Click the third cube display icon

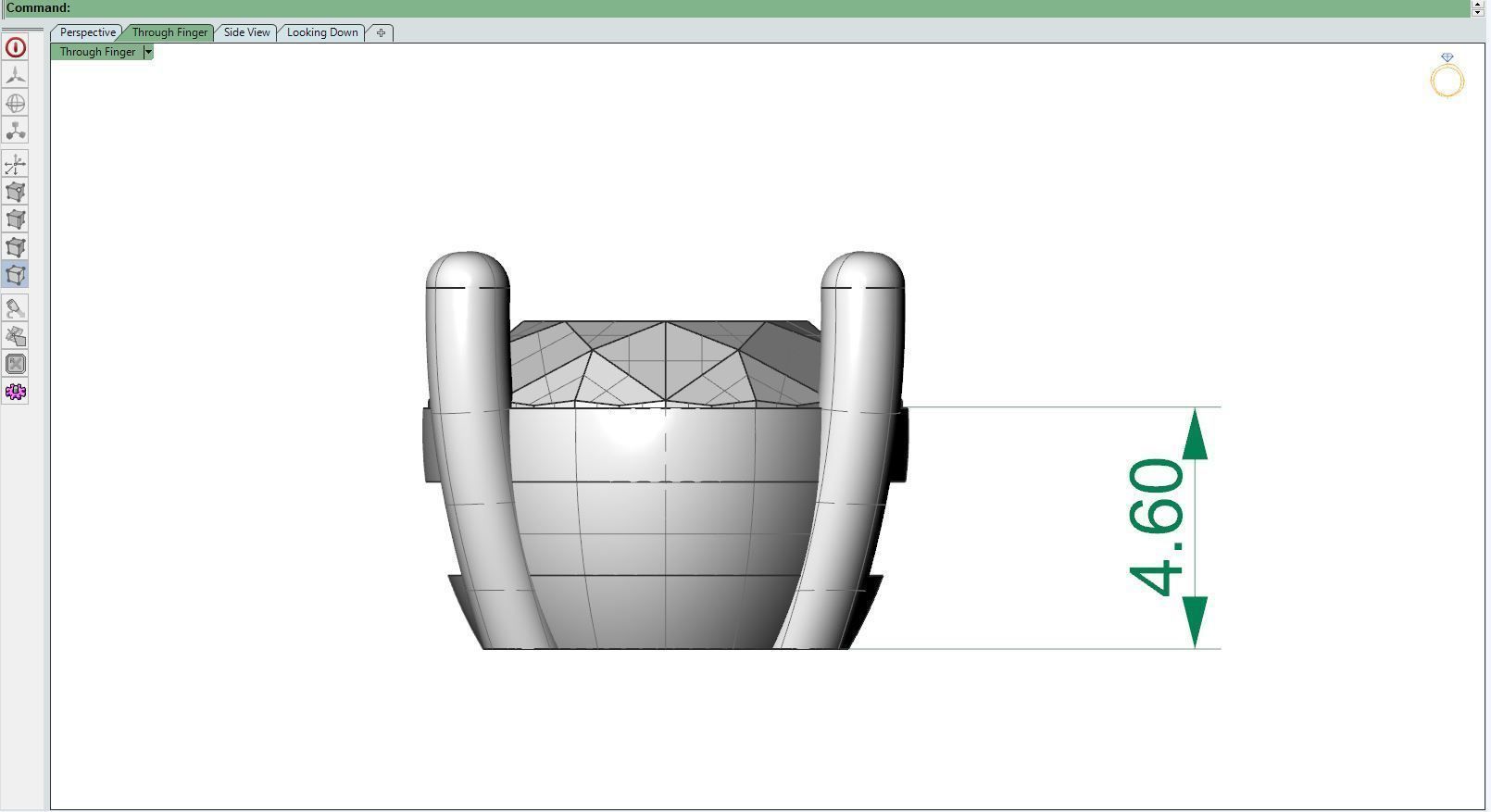click(16, 247)
